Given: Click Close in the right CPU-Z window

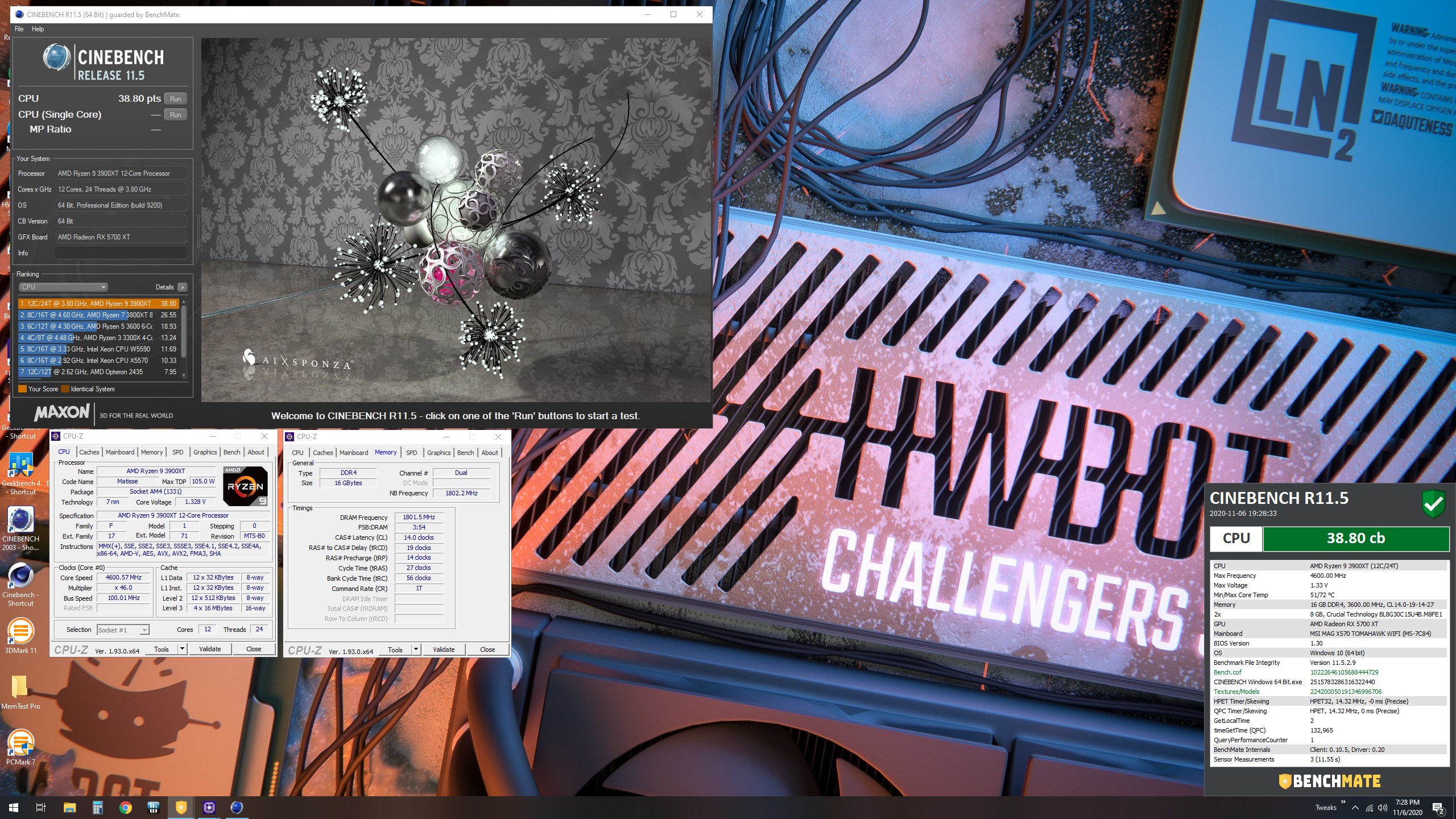Looking at the screenshot, I should click(x=487, y=650).
